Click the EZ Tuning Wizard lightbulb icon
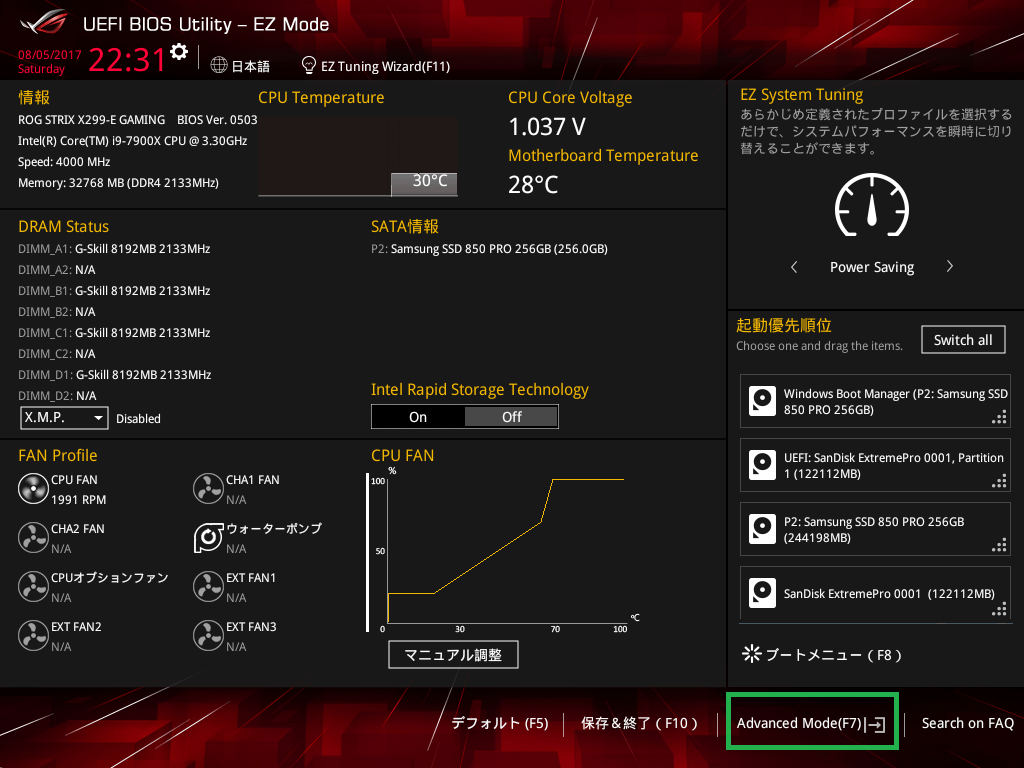The image size is (1024, 768). point(308,65)
